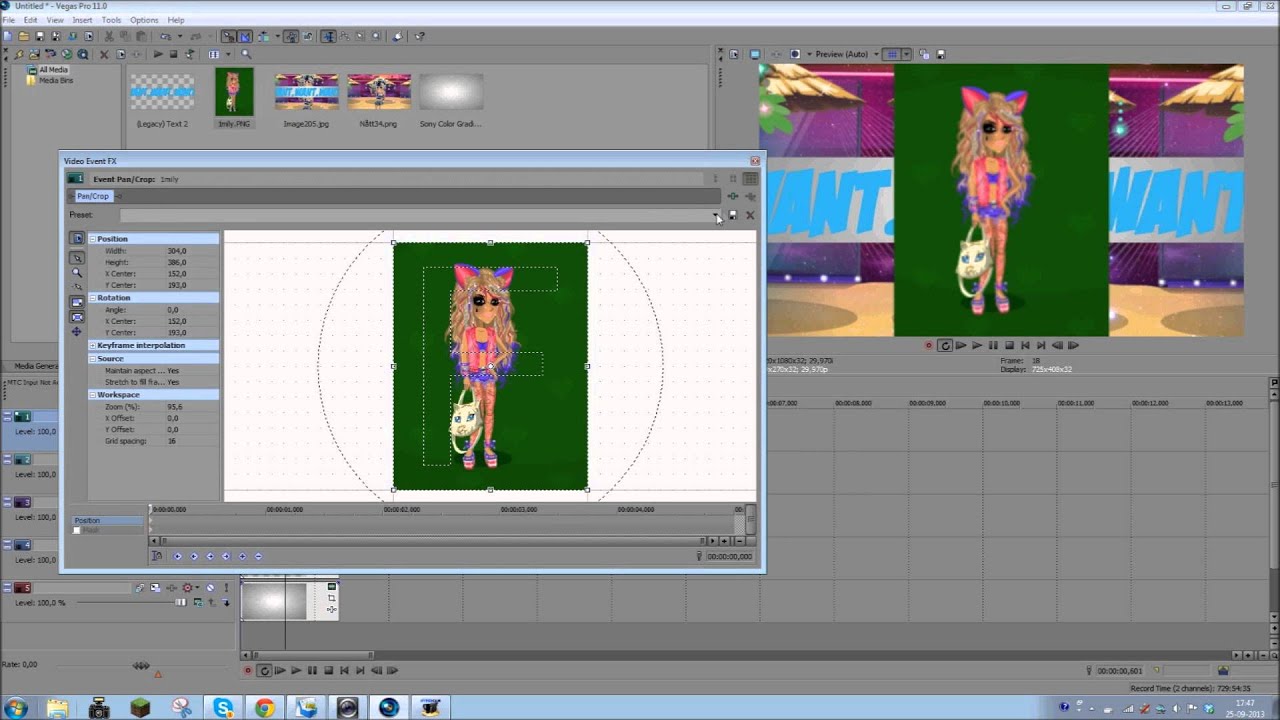Image resolution: width=1280 pixels, height=720 pixels.
Task: Open Skype from the taskbar
Action: (222, 707)
